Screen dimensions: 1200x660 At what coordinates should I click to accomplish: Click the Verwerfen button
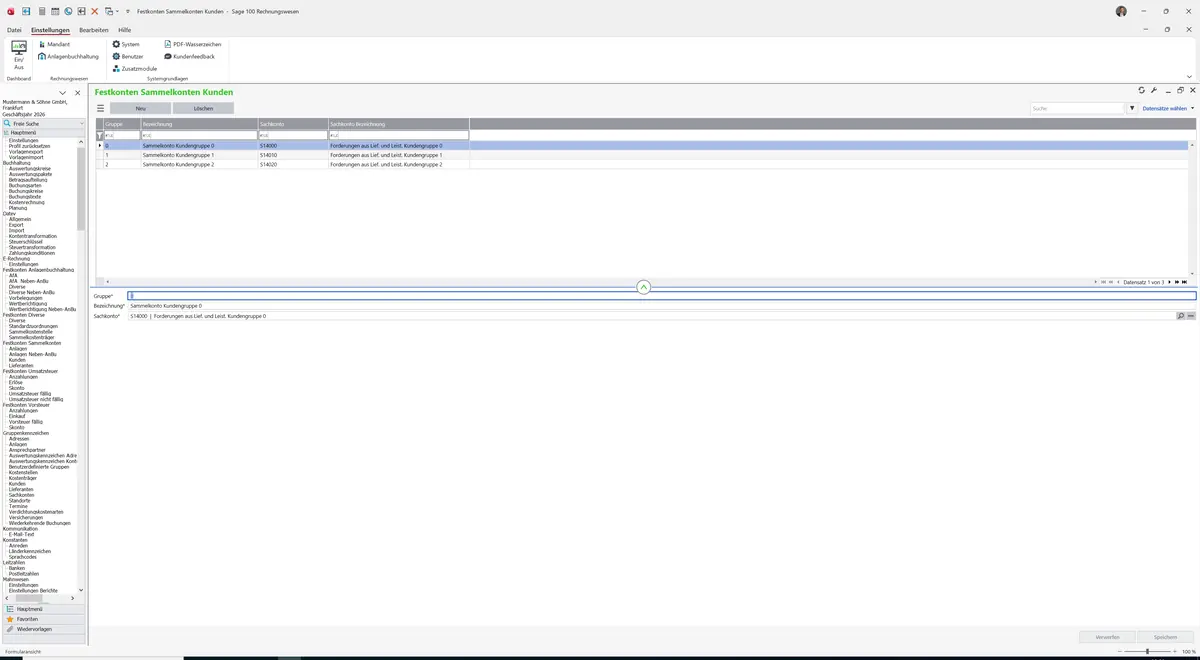pos(1107,637)
